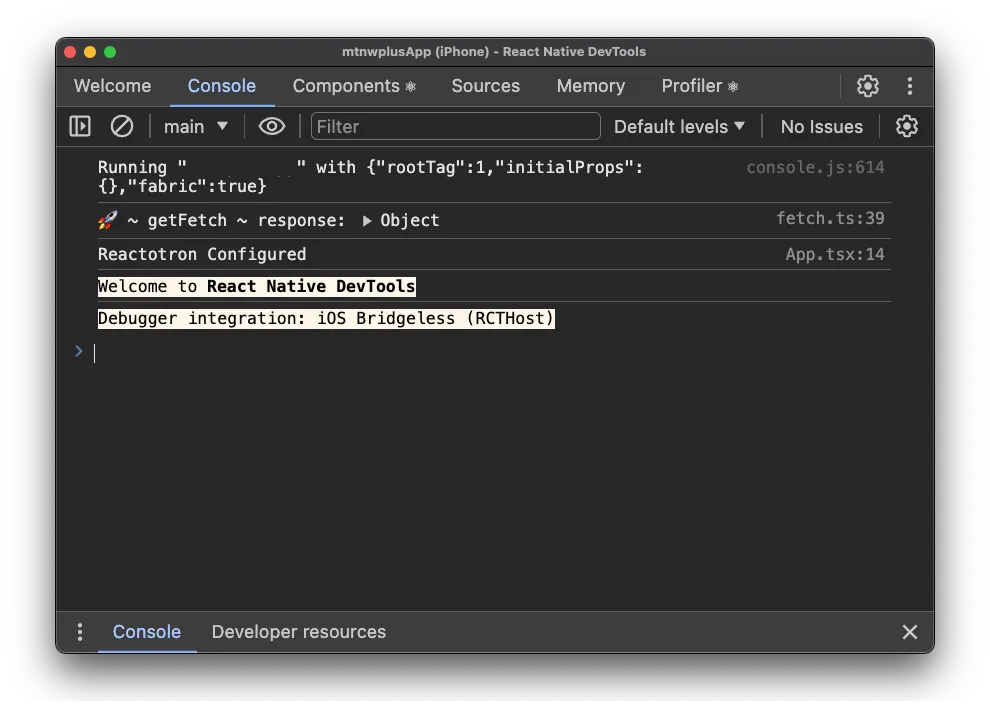
Task: Select the Welcome to React Native DevTools message
Action: tap(256, 286)
